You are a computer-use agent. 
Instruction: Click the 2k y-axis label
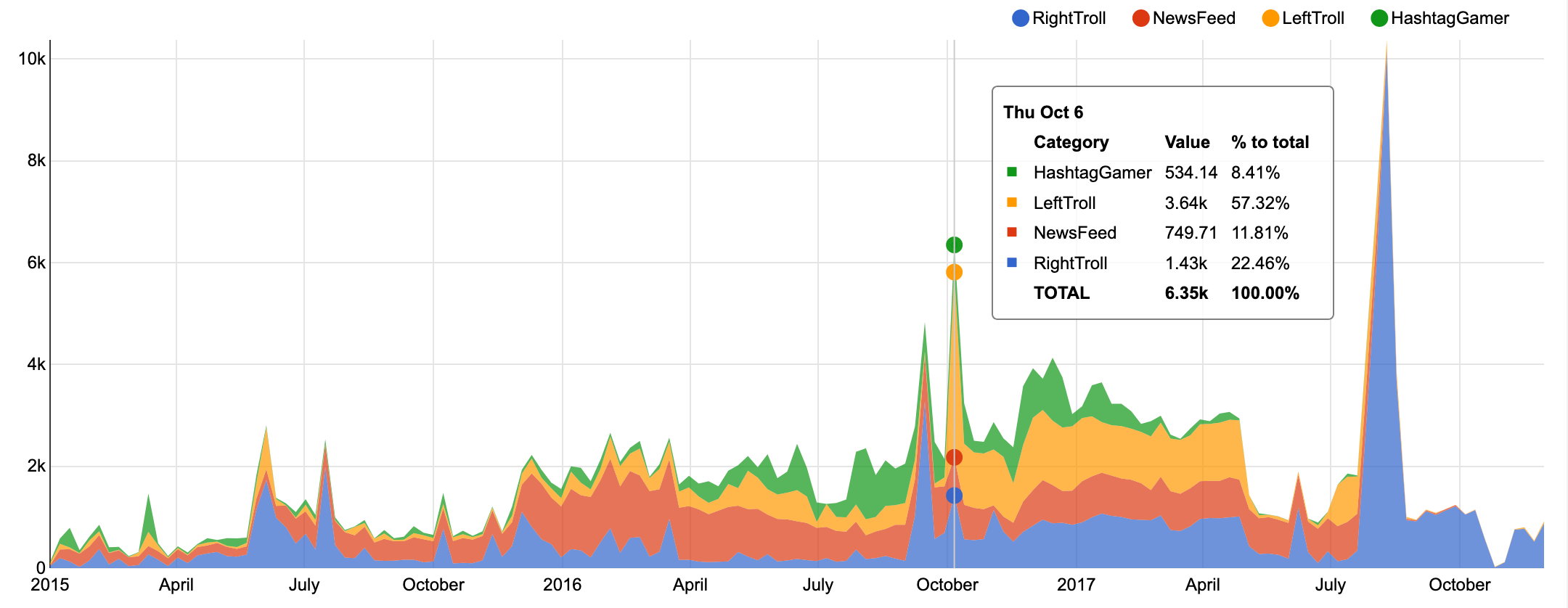coord(36,466)
